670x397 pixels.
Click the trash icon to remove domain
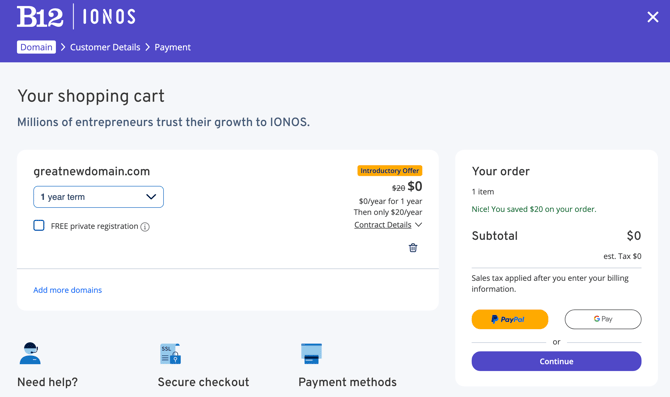tap(413, 248)
